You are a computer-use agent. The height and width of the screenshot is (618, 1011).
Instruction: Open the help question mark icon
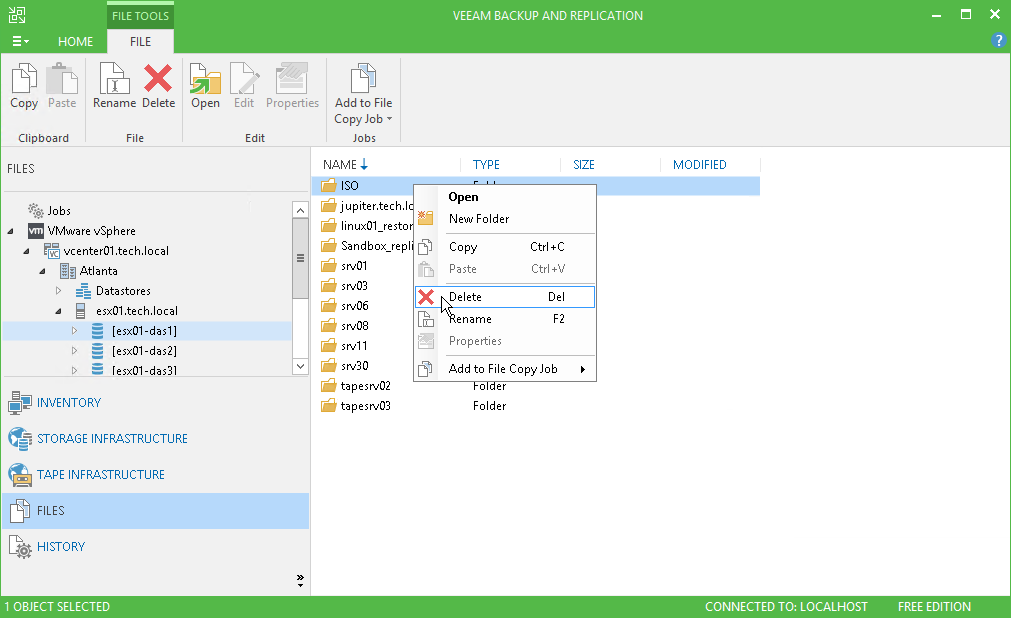pos(998,40)
